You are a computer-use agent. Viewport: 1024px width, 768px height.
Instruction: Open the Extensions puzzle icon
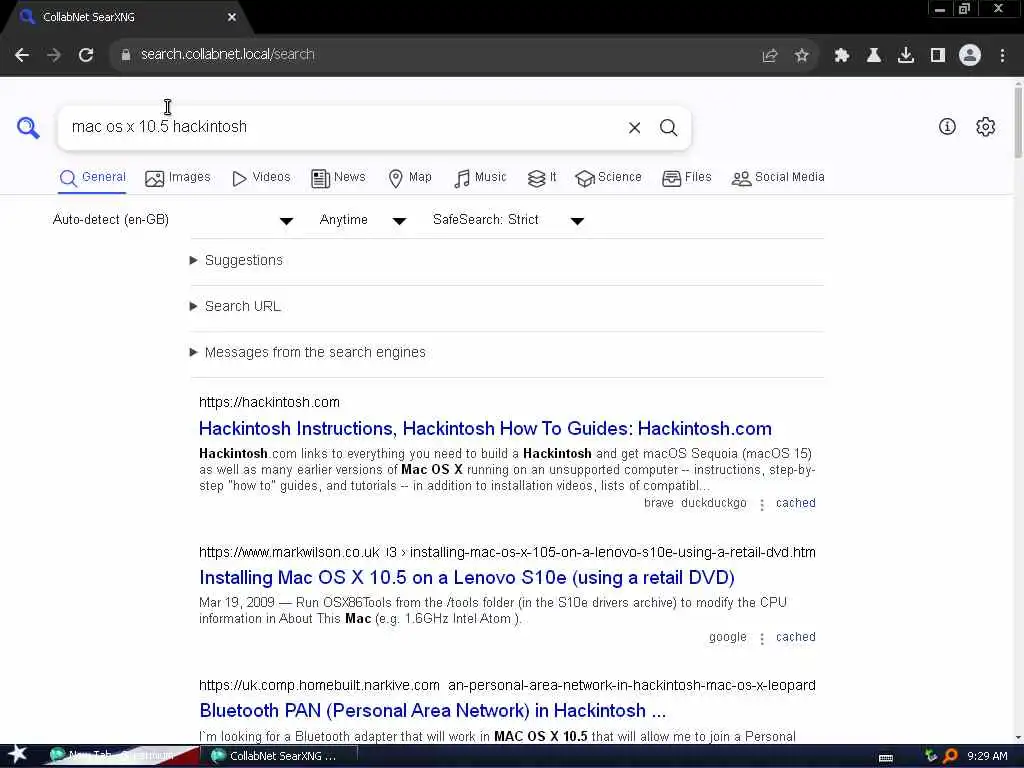(842, 56)
